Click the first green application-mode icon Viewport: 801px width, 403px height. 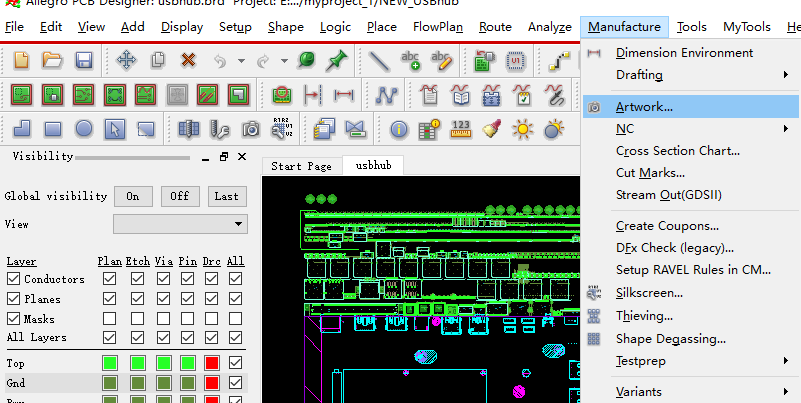coord(21,95)
